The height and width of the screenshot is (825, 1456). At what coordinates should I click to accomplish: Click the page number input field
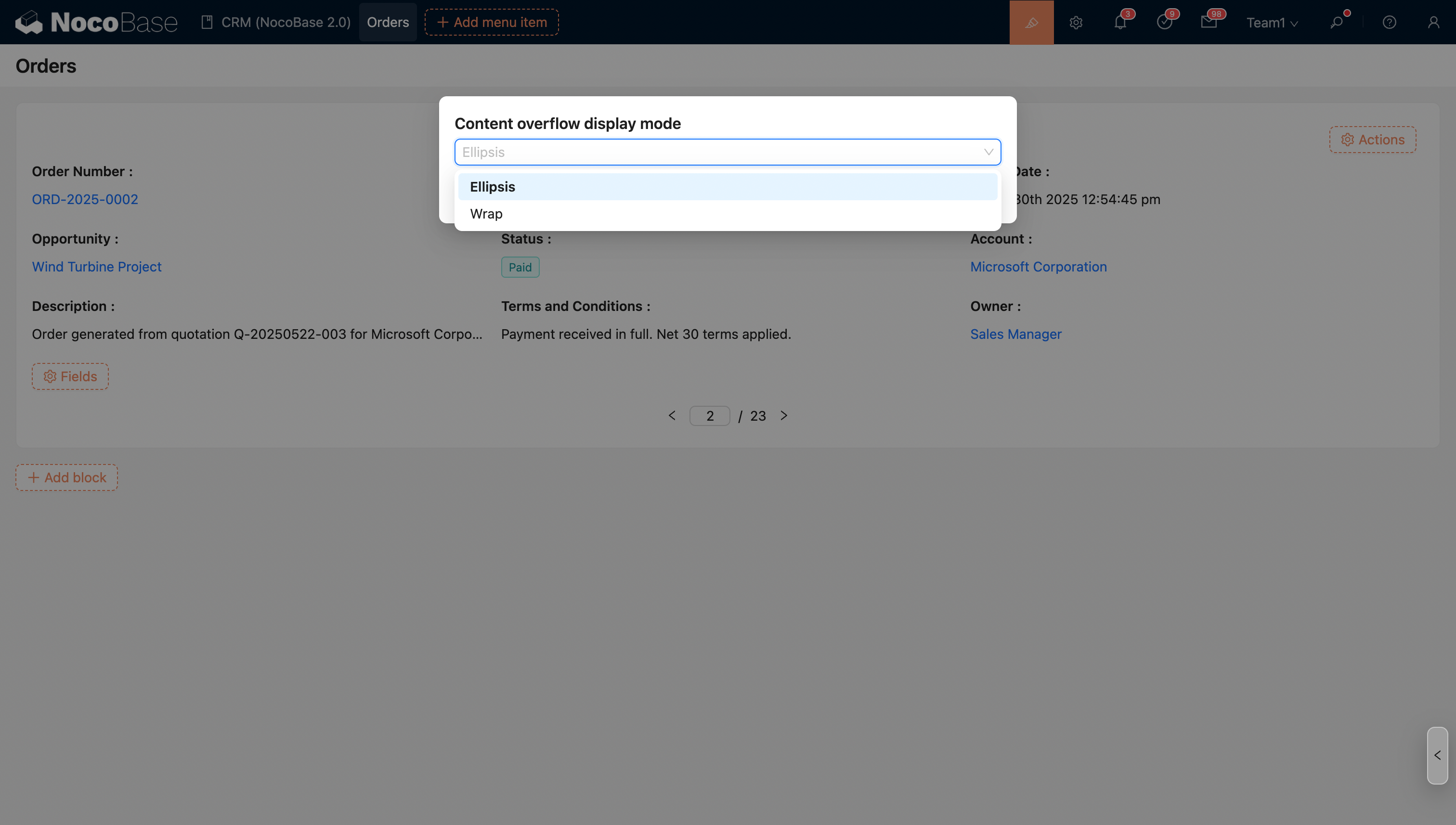710,415
